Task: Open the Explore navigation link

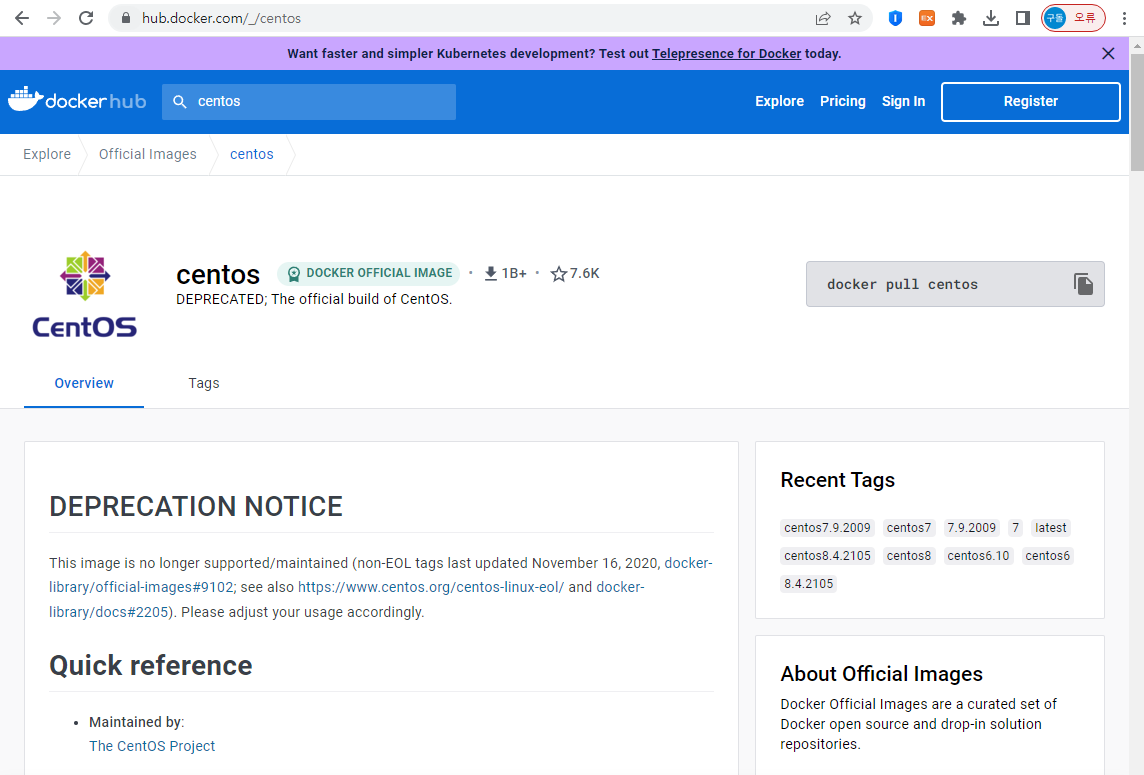Action: pyautogui.click(x=779, y=101)
